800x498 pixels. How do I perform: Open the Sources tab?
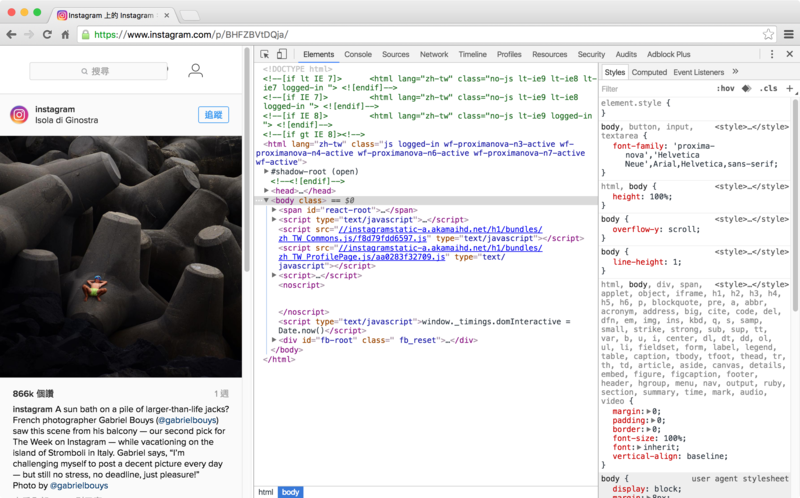[x=395, y=54]
